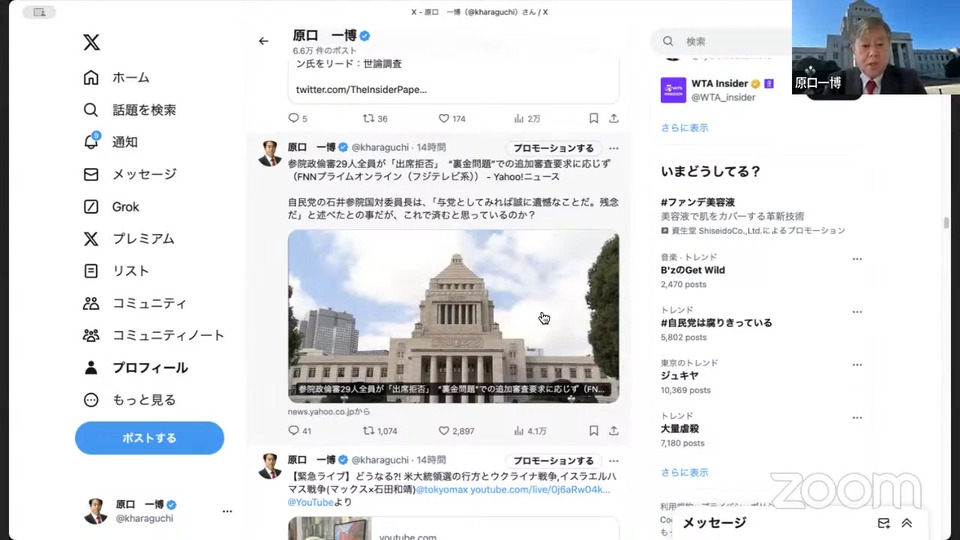The height and width of the screenshot is (540, 960).
Task: Click the account profile at sidebar bottom
Action: [158, 511]
